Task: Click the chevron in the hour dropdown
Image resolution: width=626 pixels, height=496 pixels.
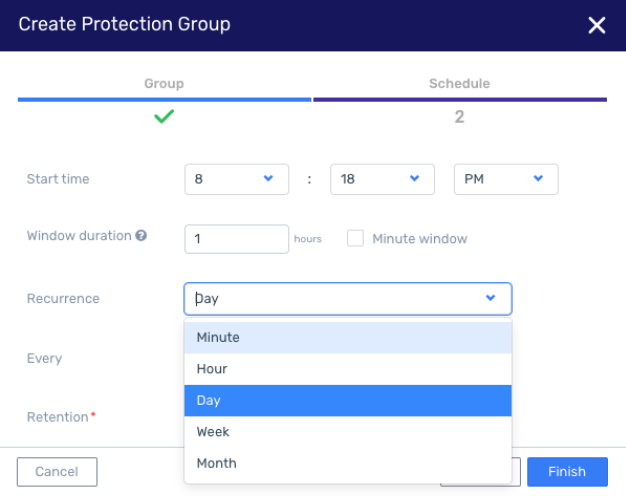Action: 268,178
